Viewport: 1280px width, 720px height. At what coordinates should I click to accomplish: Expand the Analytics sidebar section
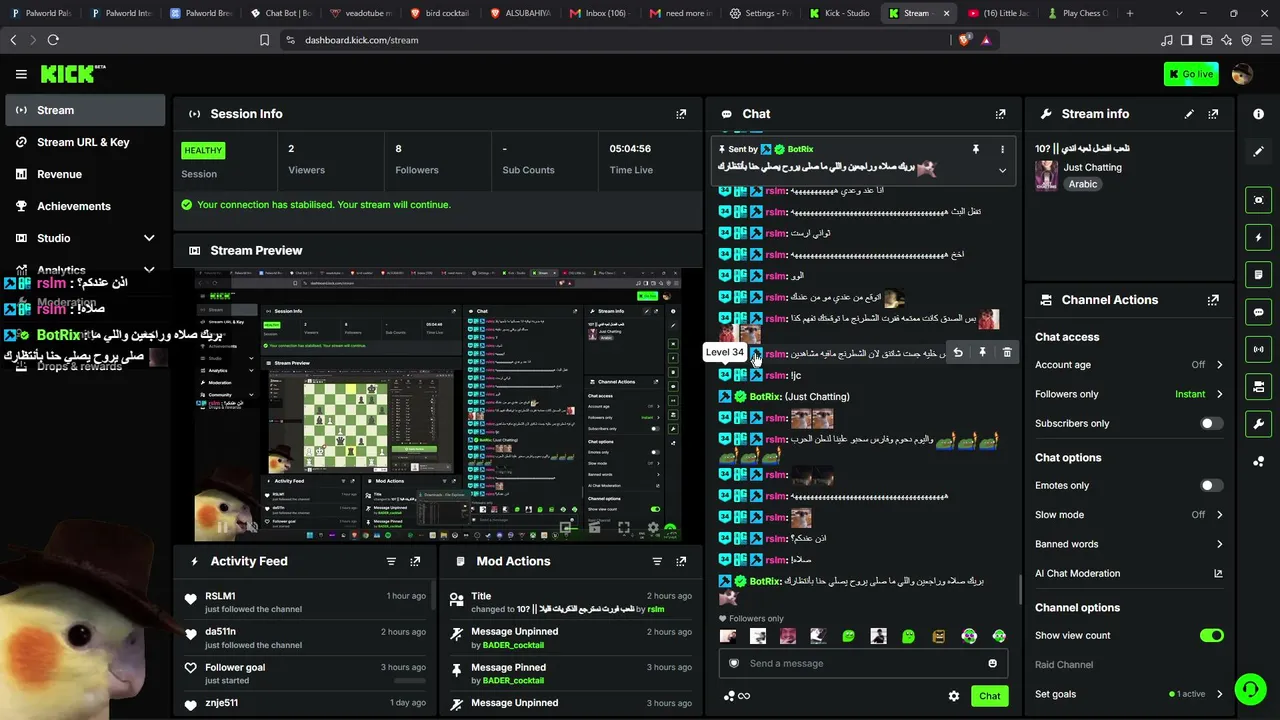[149, 270]
